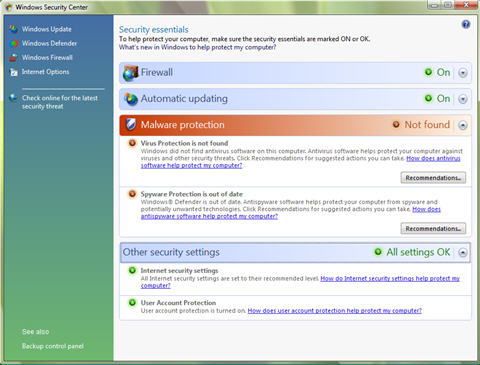This screenshot has height=365, width=480.
Task: Click the green On status light for Firewall
Action: click(428, 72)
